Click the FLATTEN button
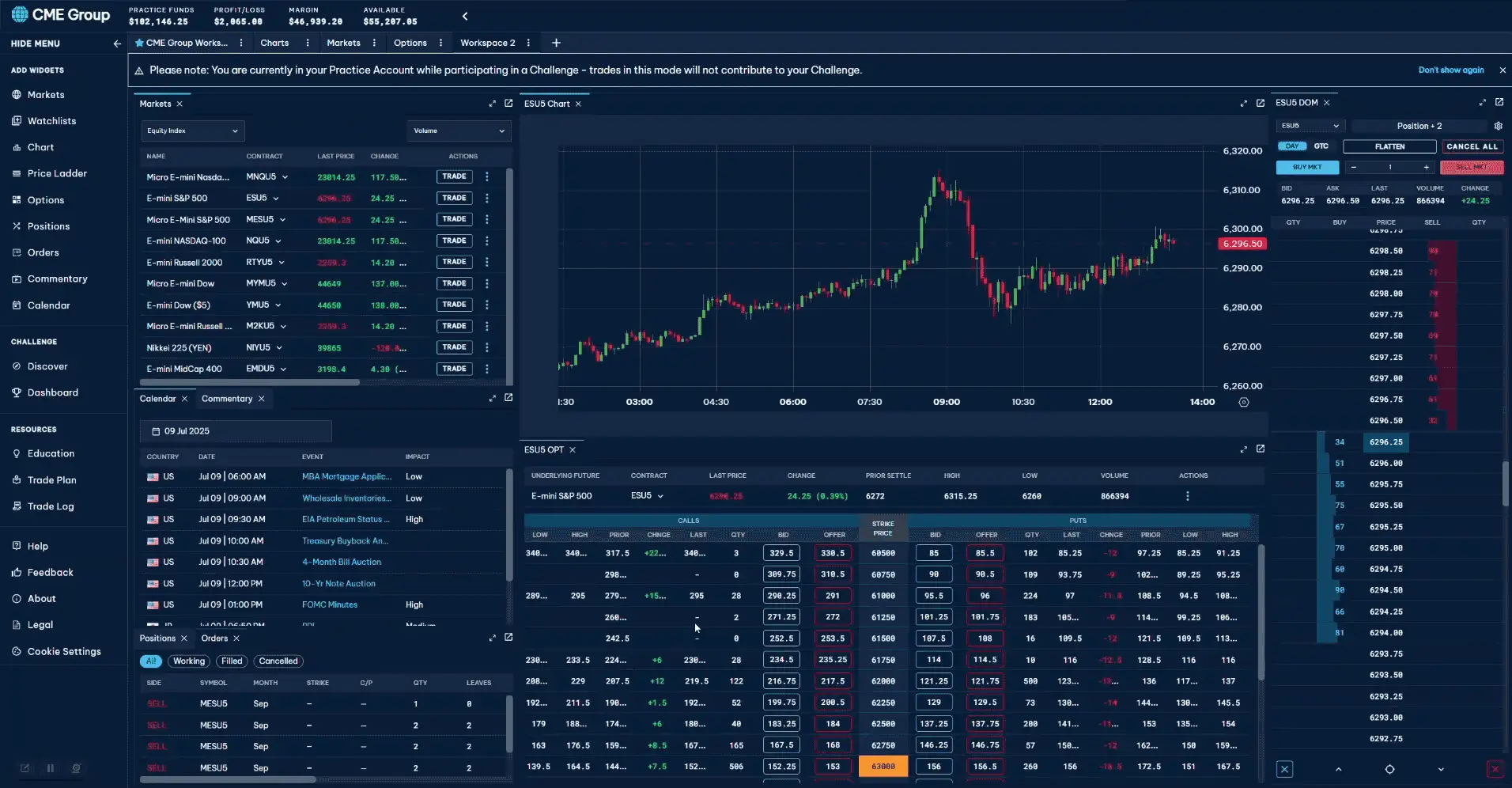This screenshot has height=788, width=1512. pos(1389,146)
